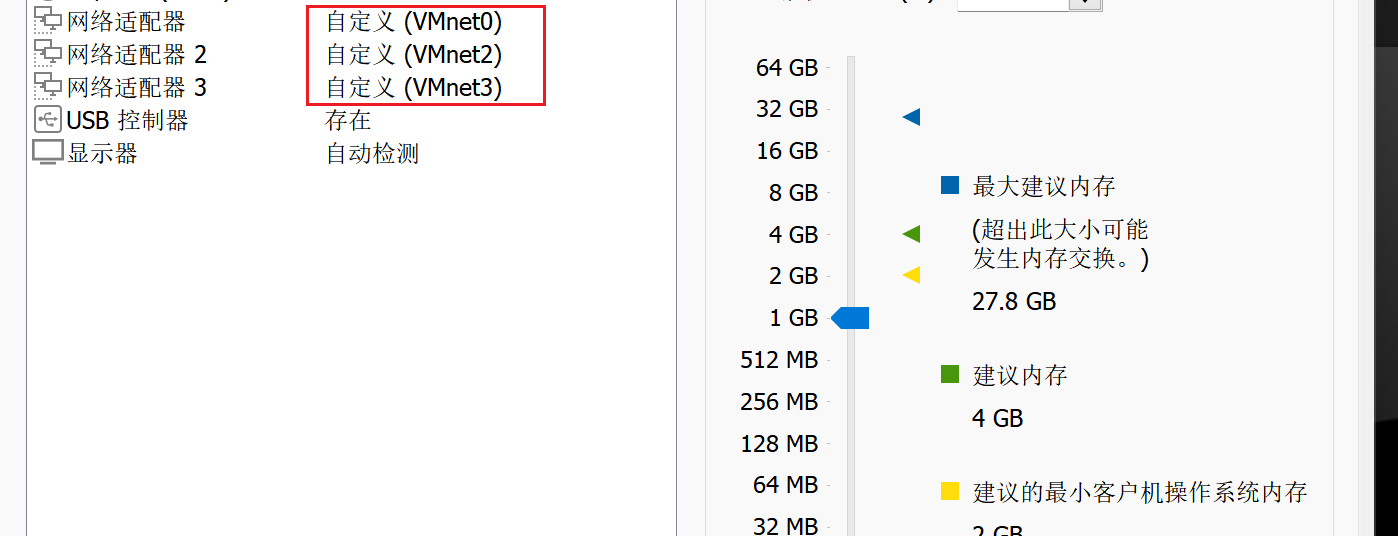Click the green 建议内存 legend square
This screenshot has width=1398, height=536.
(950, 375)
